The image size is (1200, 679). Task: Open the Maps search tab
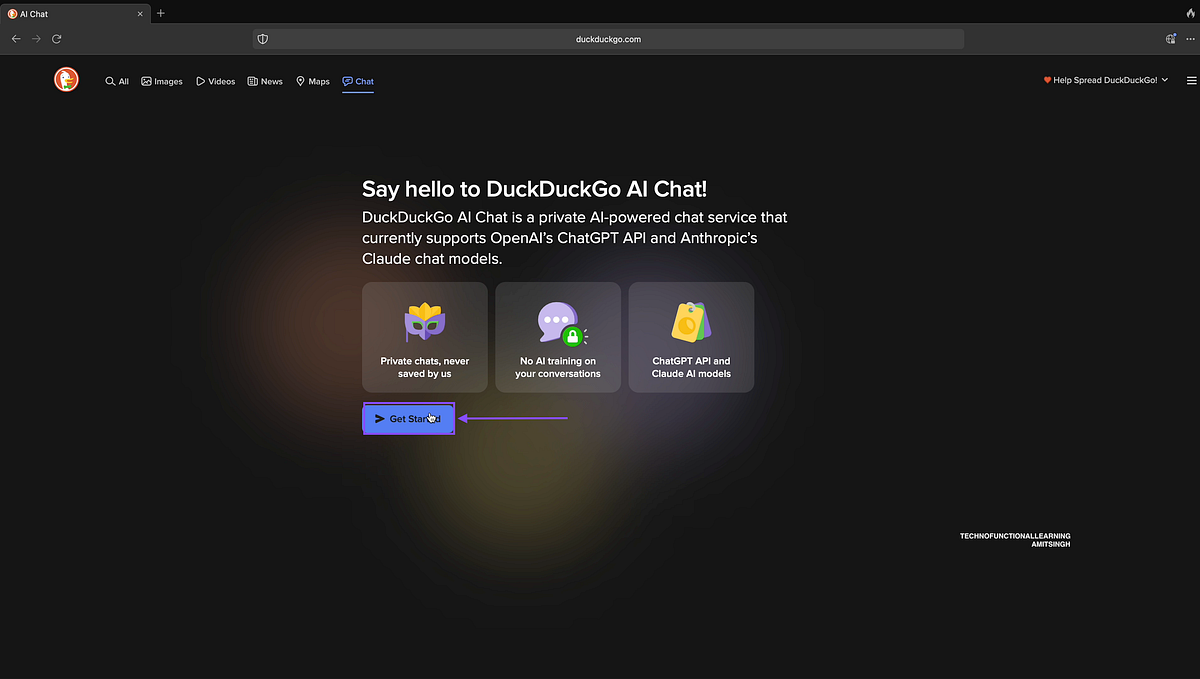pyautogui.click(x=312, y=81)
